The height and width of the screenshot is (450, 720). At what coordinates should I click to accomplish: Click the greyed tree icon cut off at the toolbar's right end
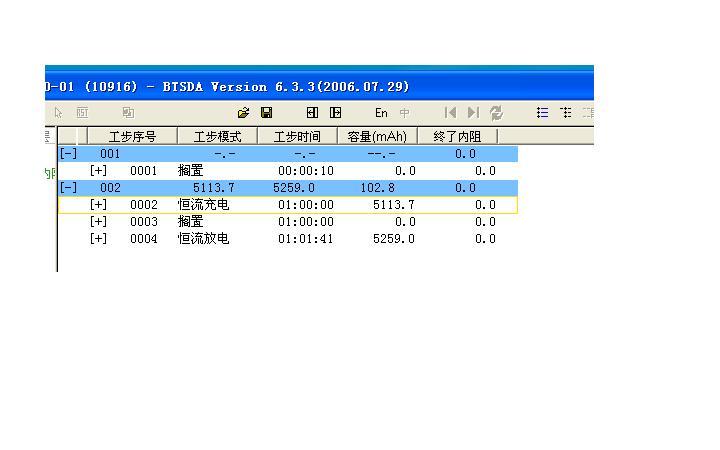pyautogui.click(x=588, y=112)
